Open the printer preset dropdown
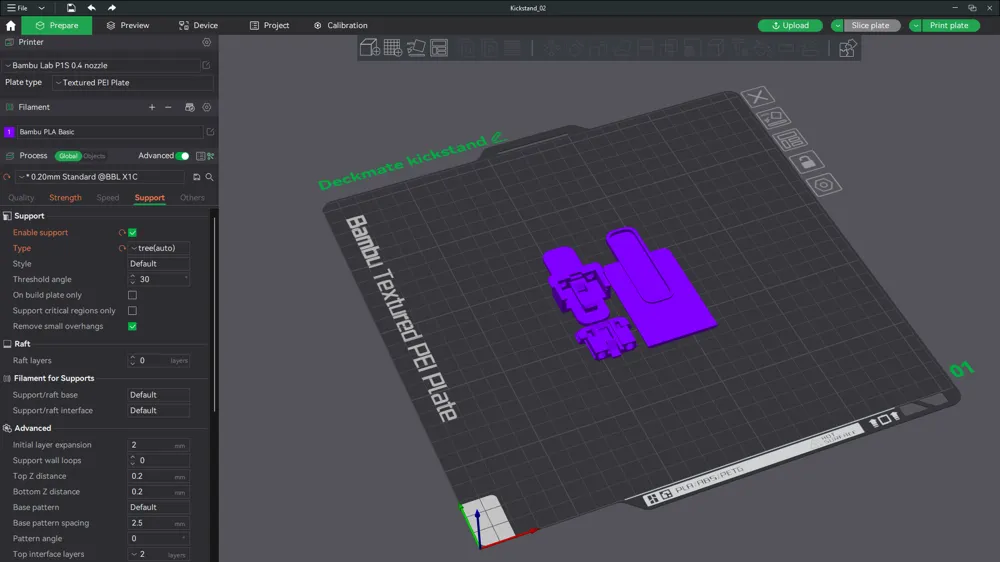 click(102, 65)
